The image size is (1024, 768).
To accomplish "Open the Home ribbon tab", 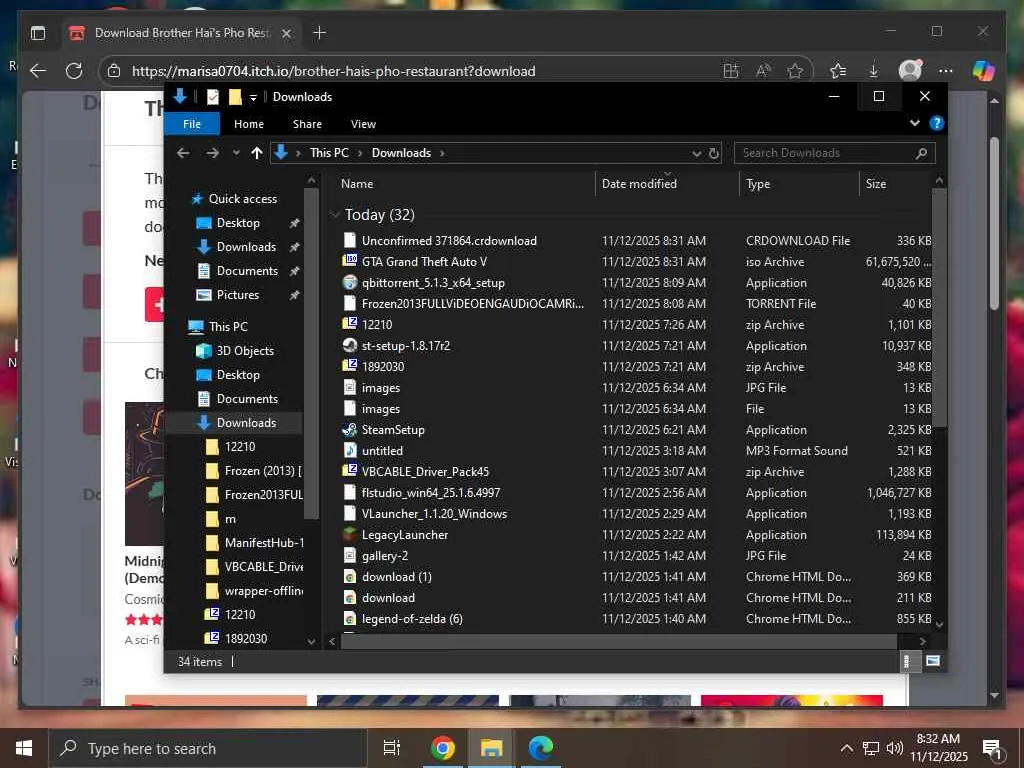I will (x=249, y=123).
